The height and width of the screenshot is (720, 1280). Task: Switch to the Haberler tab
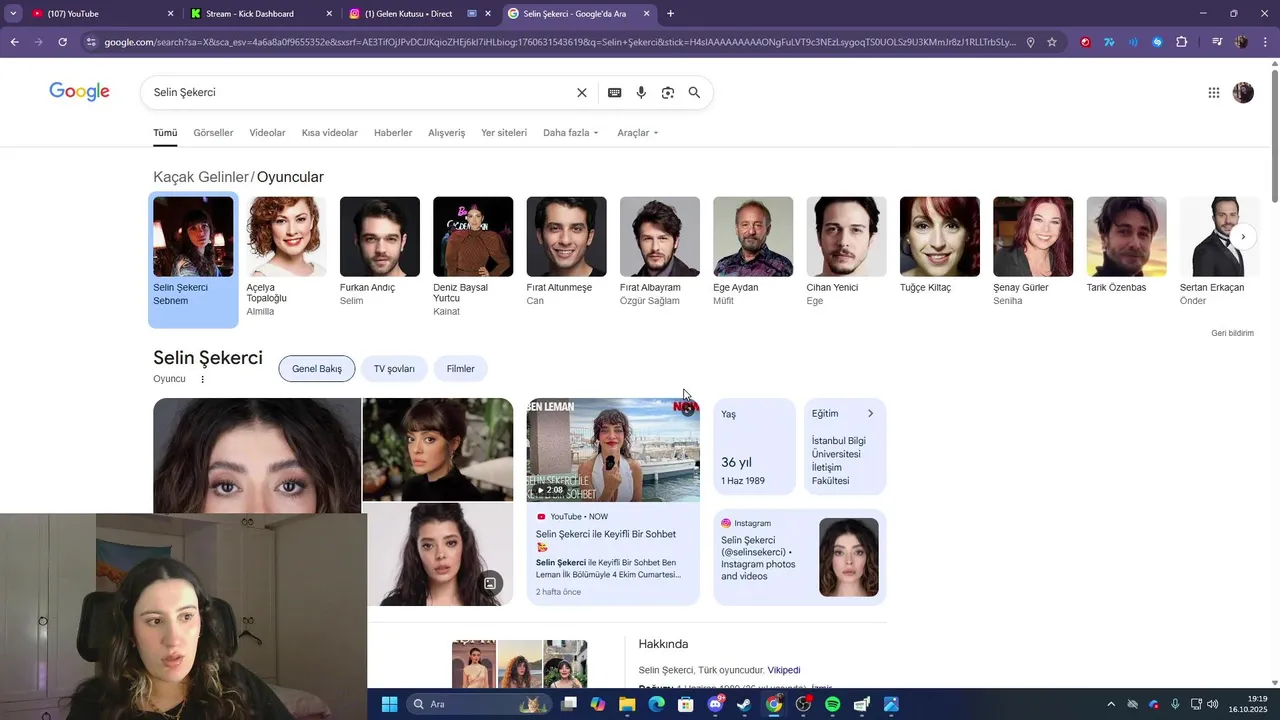(x=393, y=133)
